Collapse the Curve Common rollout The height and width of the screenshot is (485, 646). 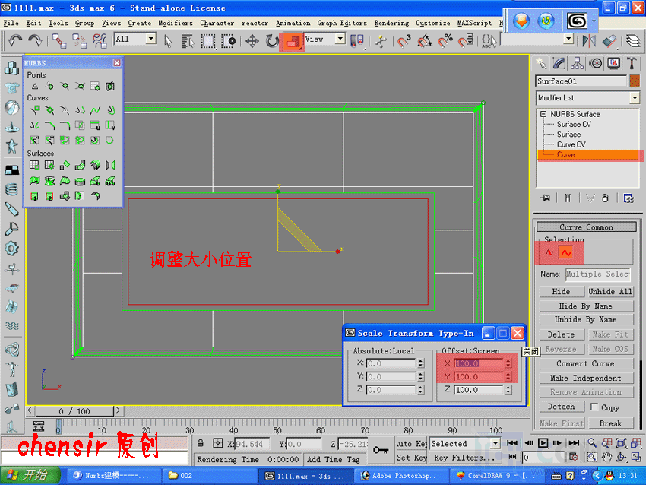click(x=586, y=227)
